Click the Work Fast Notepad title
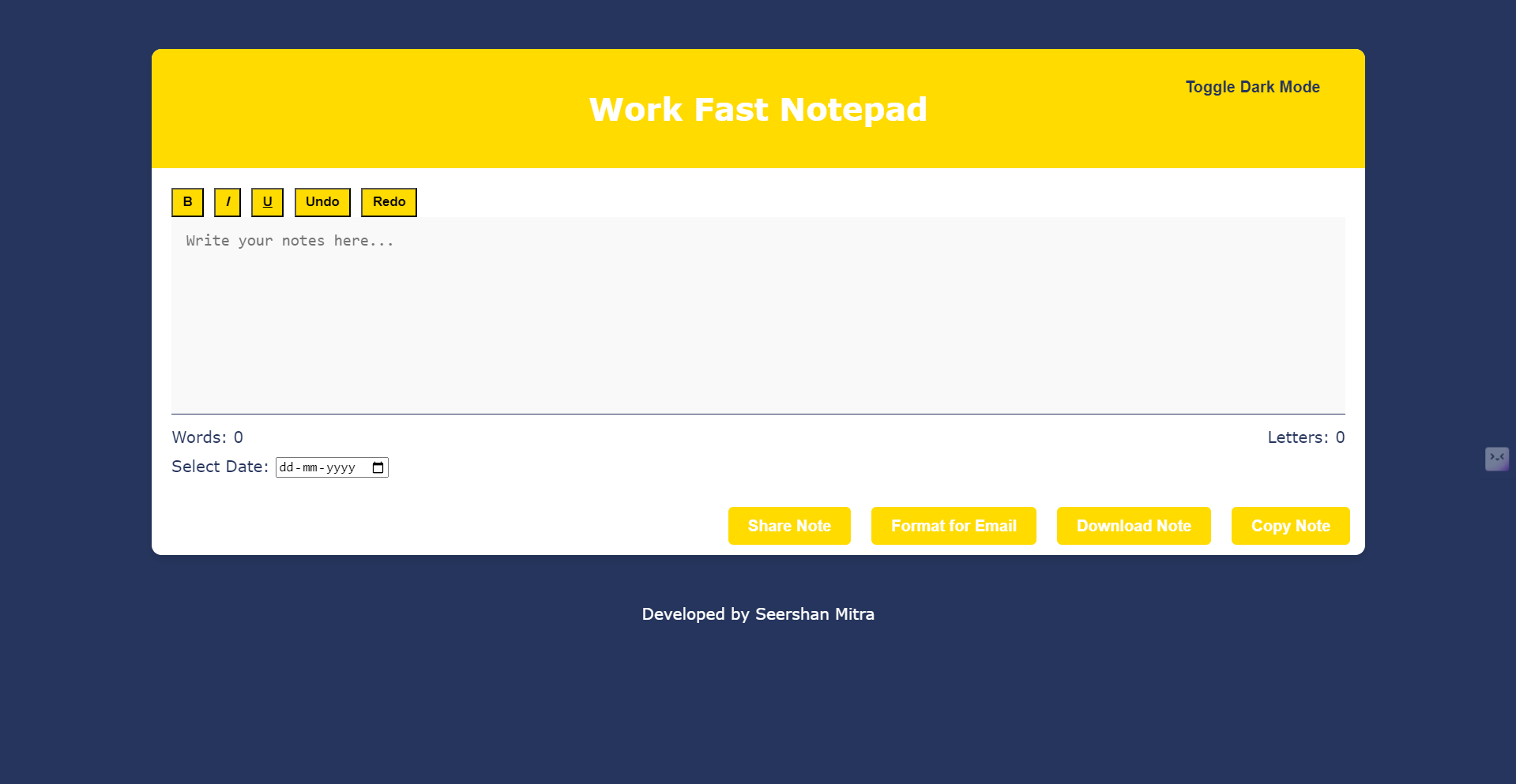Viewport: 1516px width, 784px height. point(758,109)
